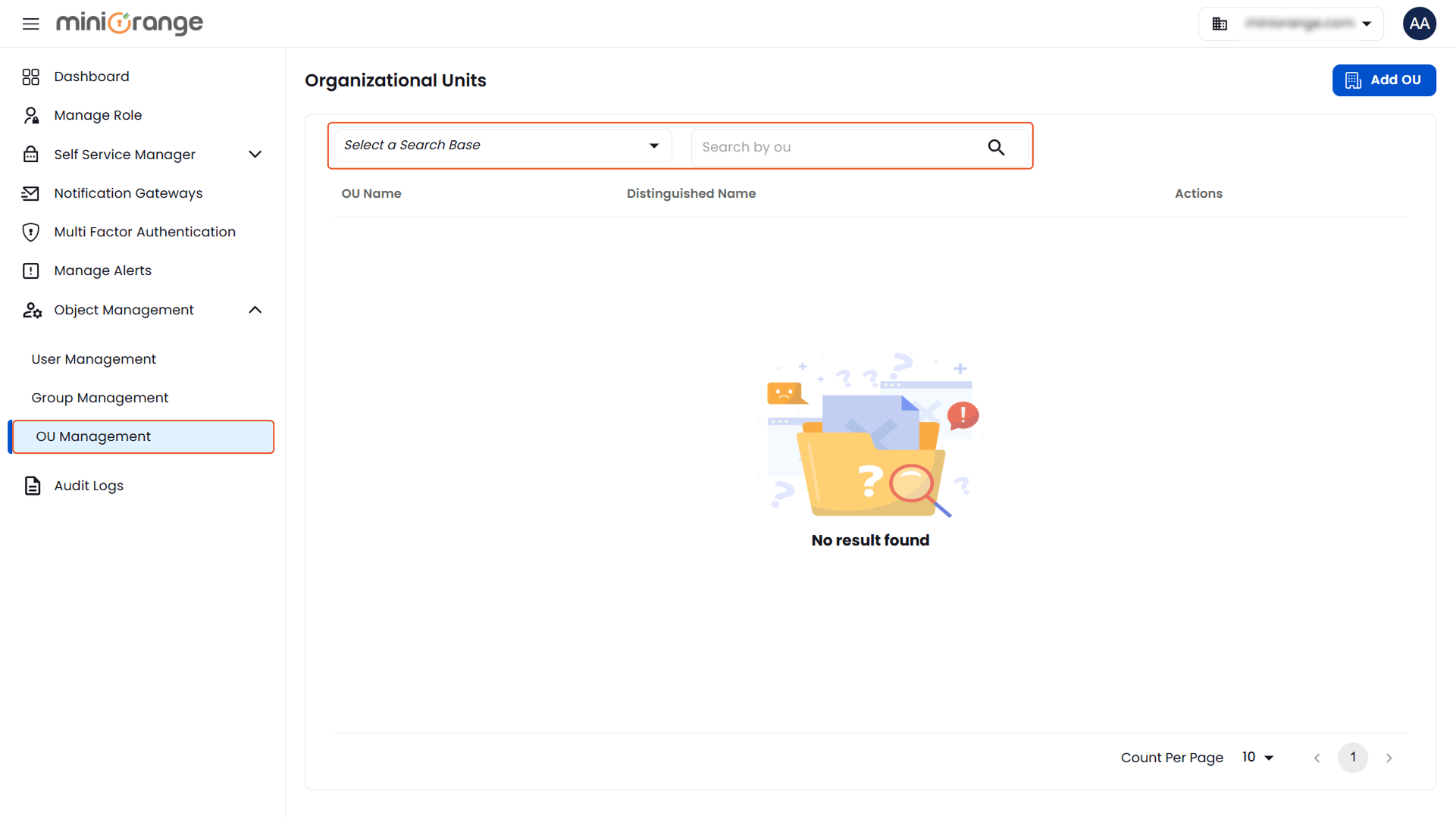Go to next page arrow

pos(1389,758)
